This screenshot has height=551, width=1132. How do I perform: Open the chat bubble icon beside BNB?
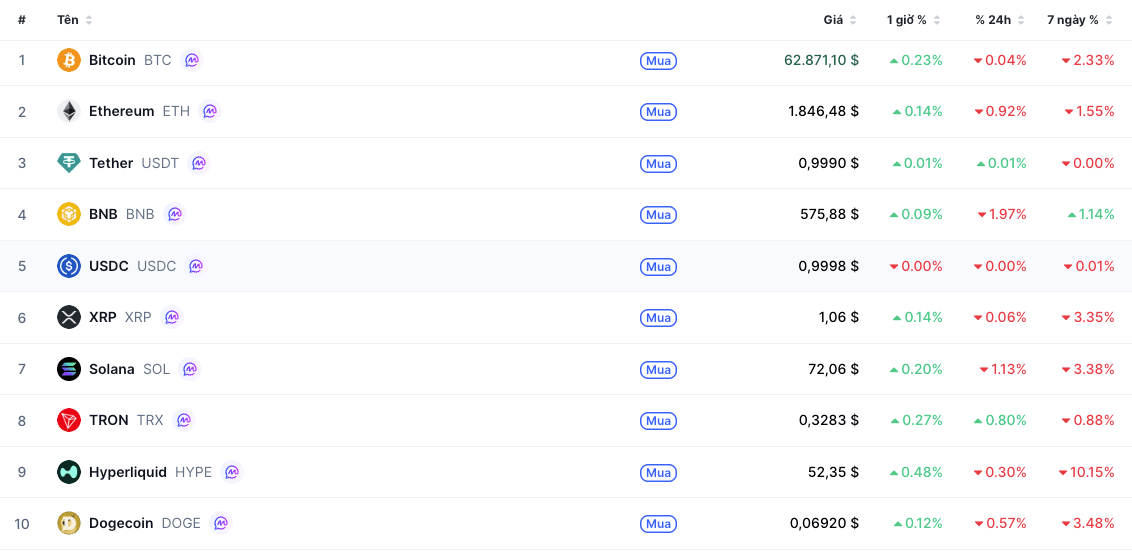coord(175,214)
